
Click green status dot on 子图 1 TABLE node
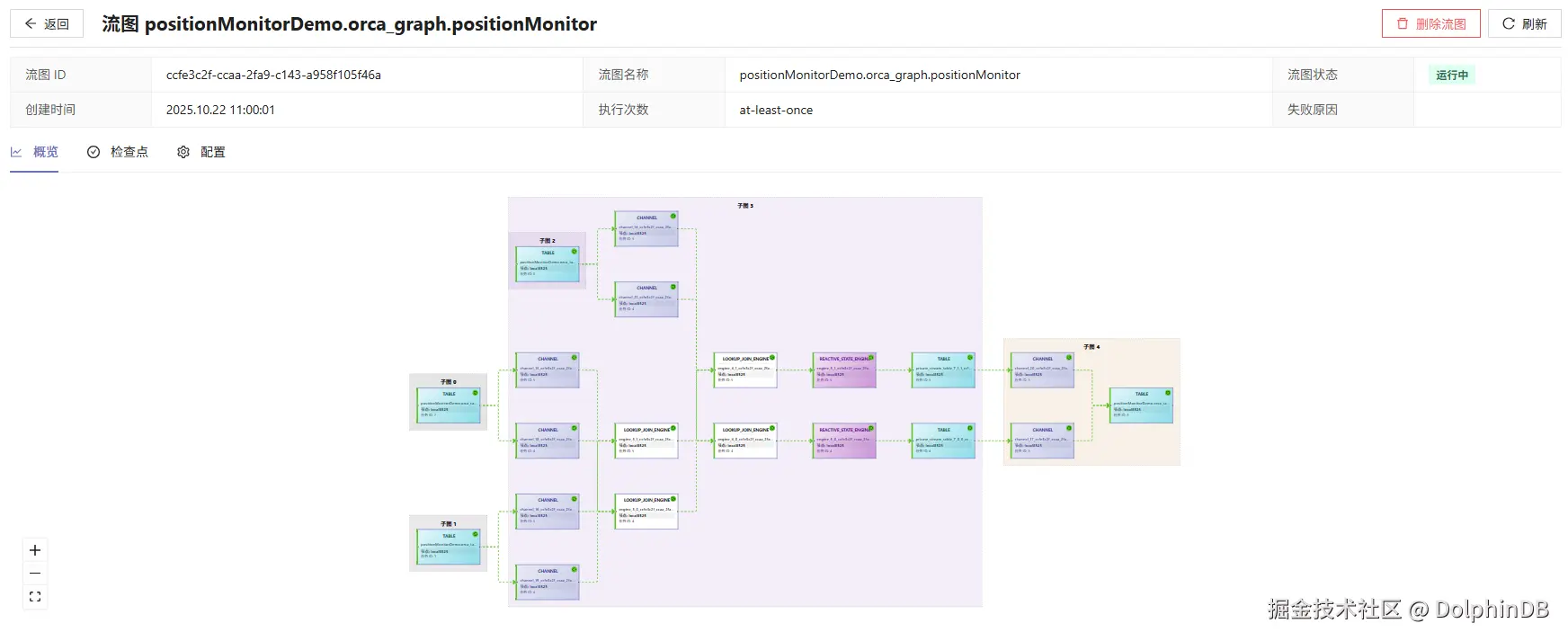tap(476, 534)
